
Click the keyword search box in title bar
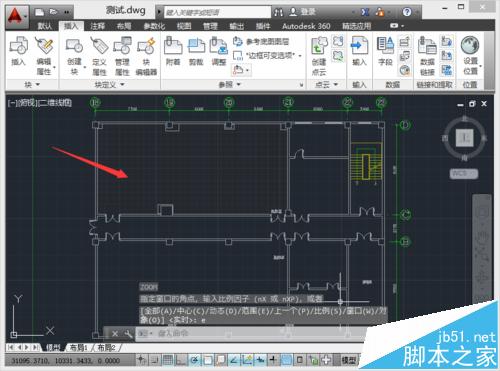pos(218,13)
